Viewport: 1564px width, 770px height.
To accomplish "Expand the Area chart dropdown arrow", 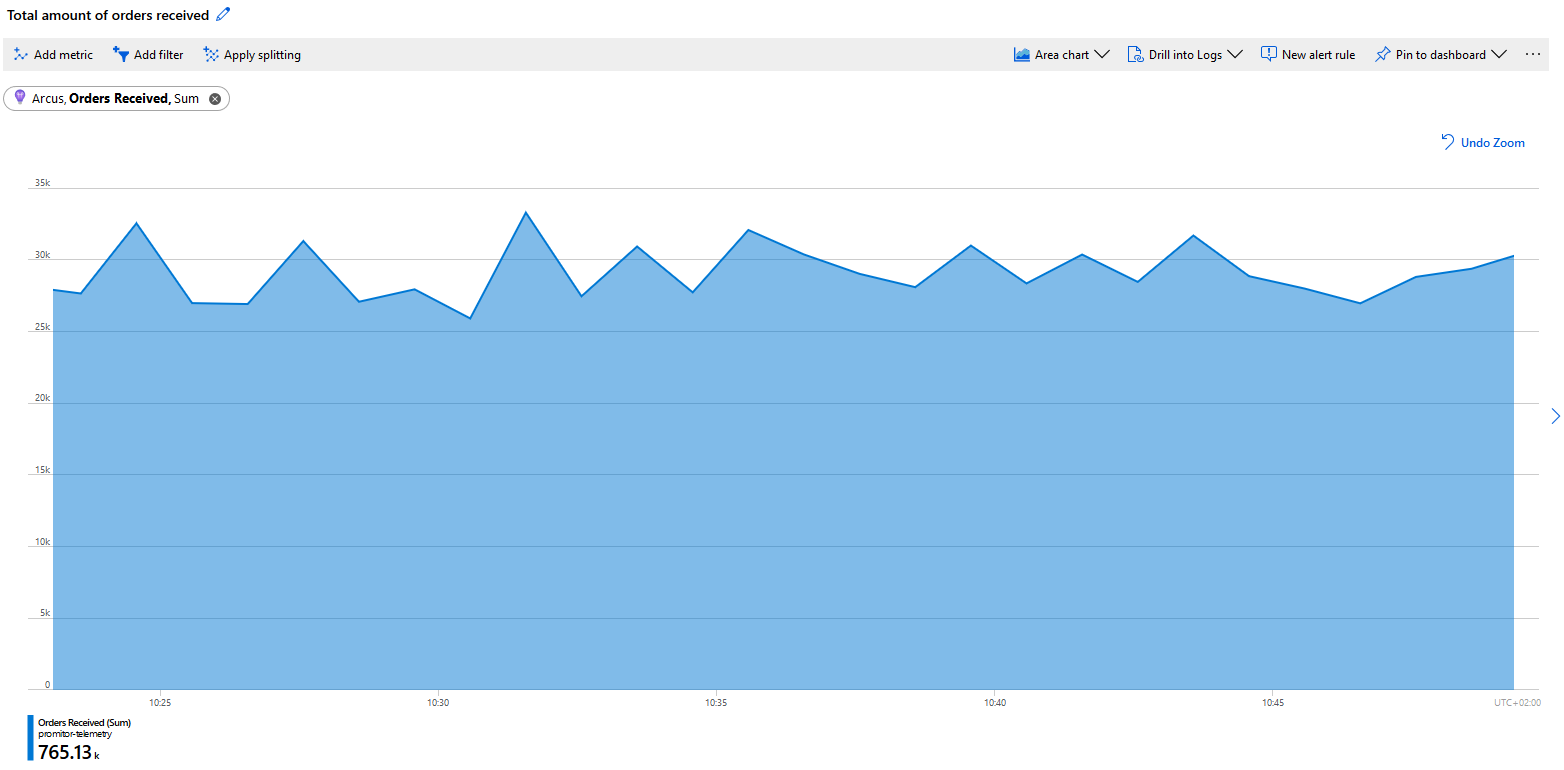I will (1102, 55).
